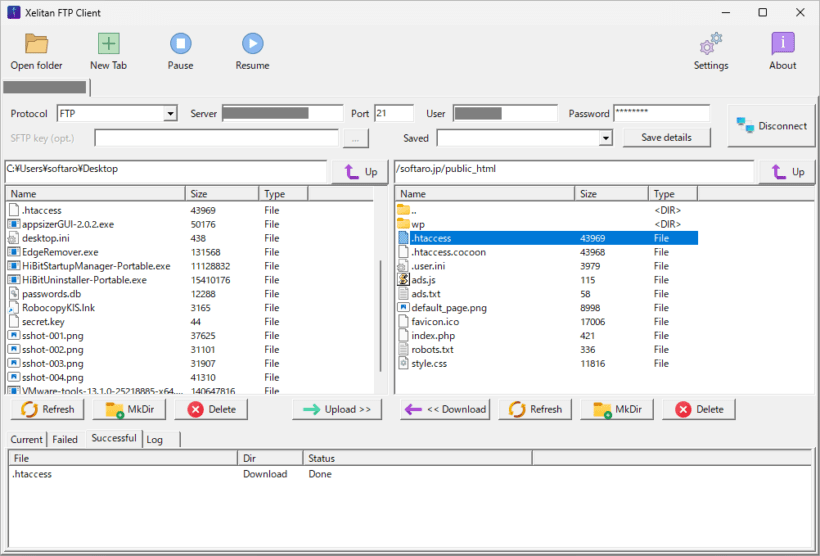Select sshot-002.png file name
The width and height of the screenshot is (820, 556).
(x=52, y=349)
